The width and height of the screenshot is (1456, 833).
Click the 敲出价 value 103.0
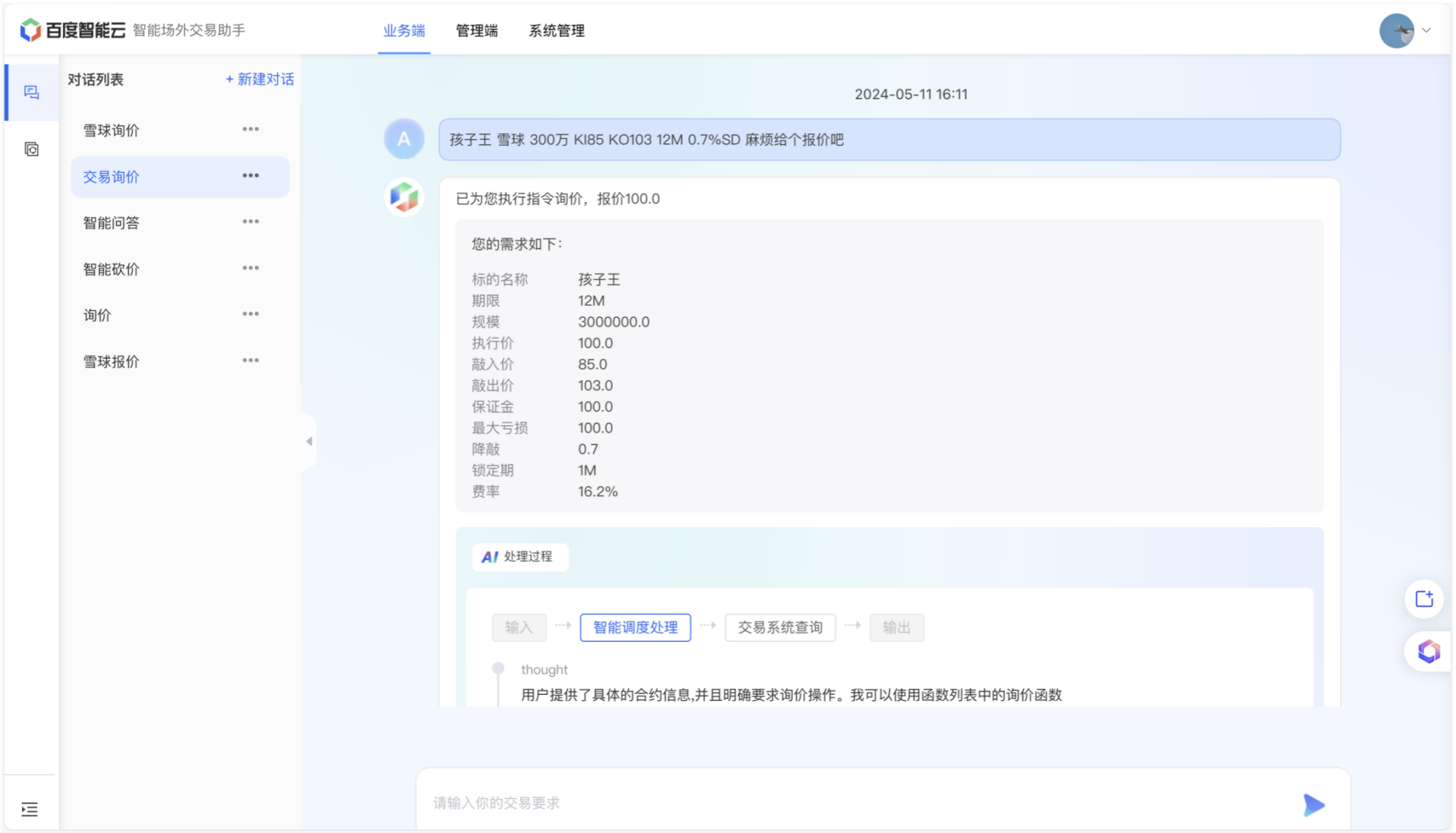(595, 385)
